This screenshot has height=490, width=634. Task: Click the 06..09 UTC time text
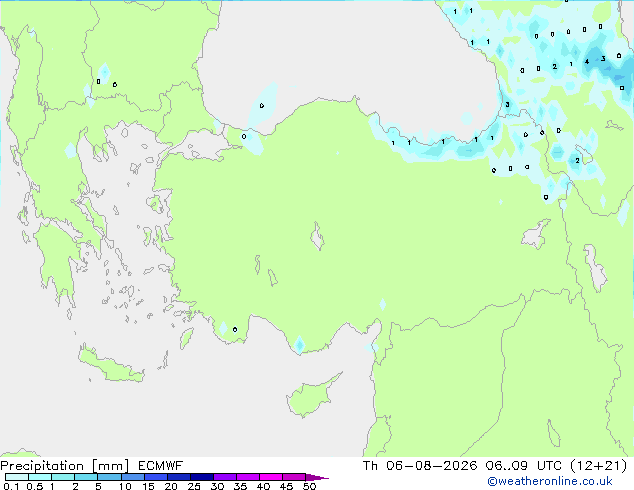(524, 466)
